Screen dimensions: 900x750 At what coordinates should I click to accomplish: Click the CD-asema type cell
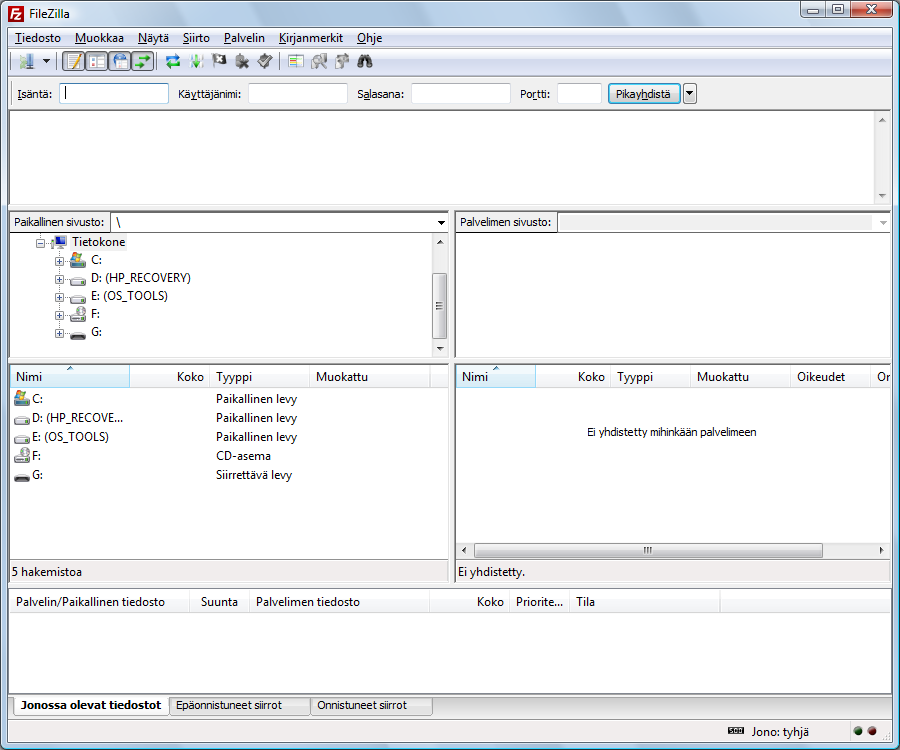coord(243,456)
